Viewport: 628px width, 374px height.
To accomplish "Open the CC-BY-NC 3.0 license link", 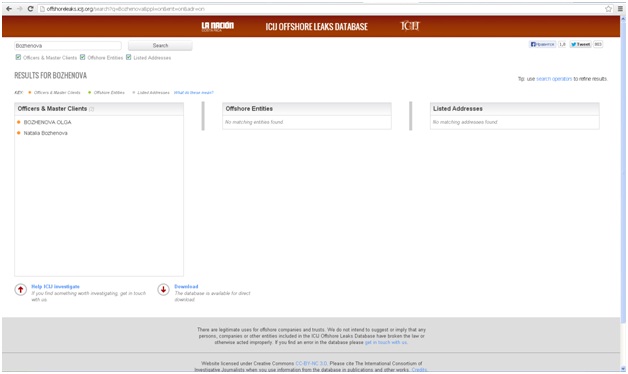I will 311,364.
